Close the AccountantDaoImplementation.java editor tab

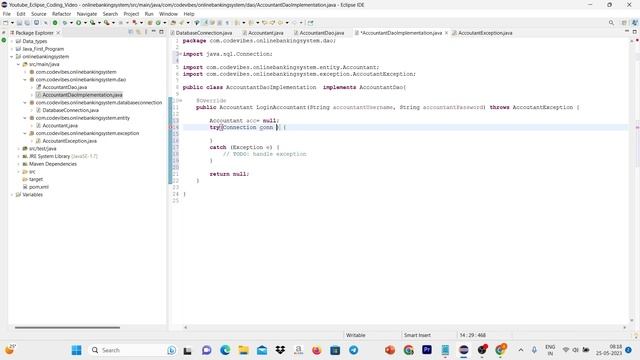point(446,33)
